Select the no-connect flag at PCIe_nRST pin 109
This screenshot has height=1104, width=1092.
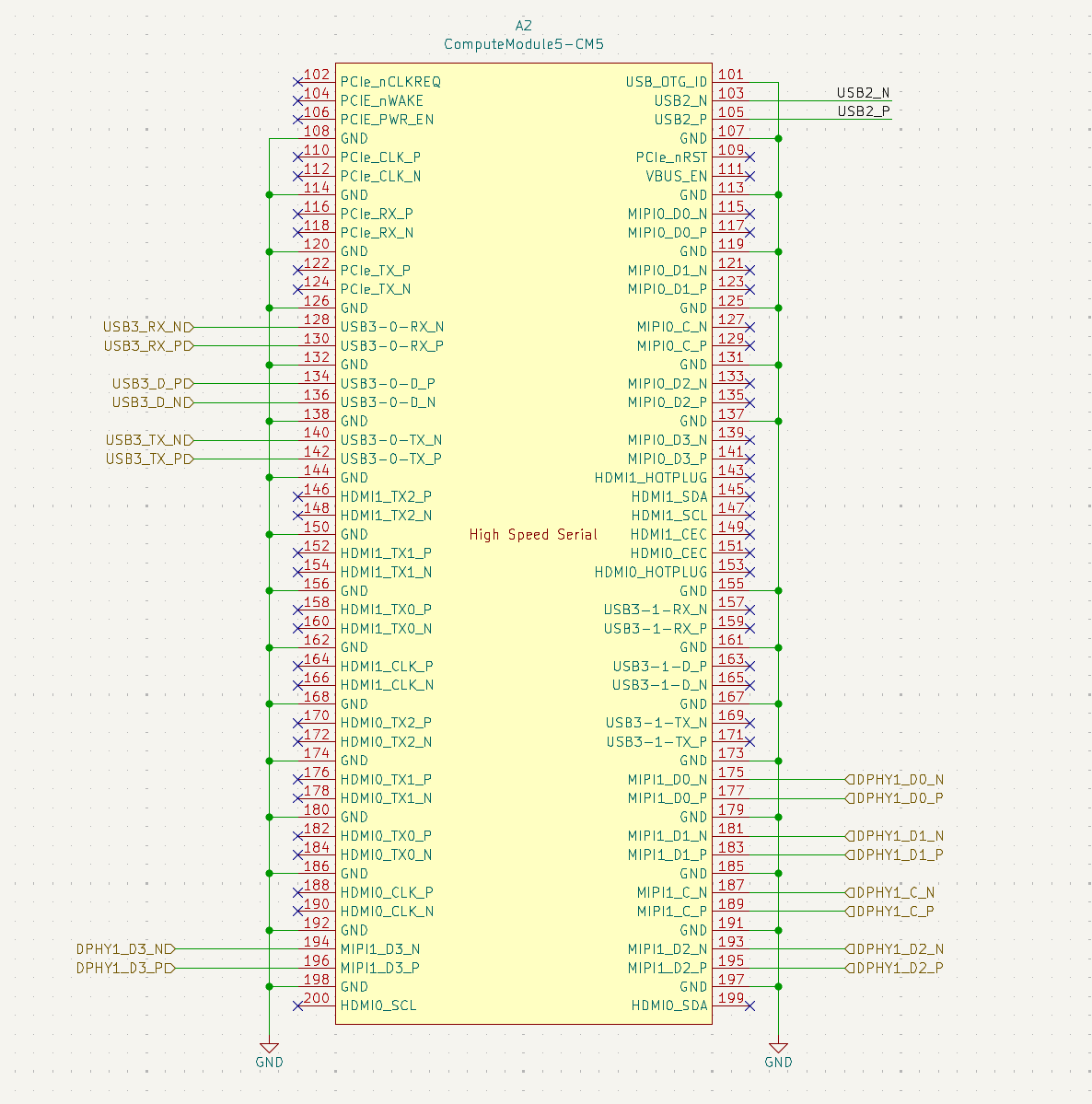click(x=749, y=157)
